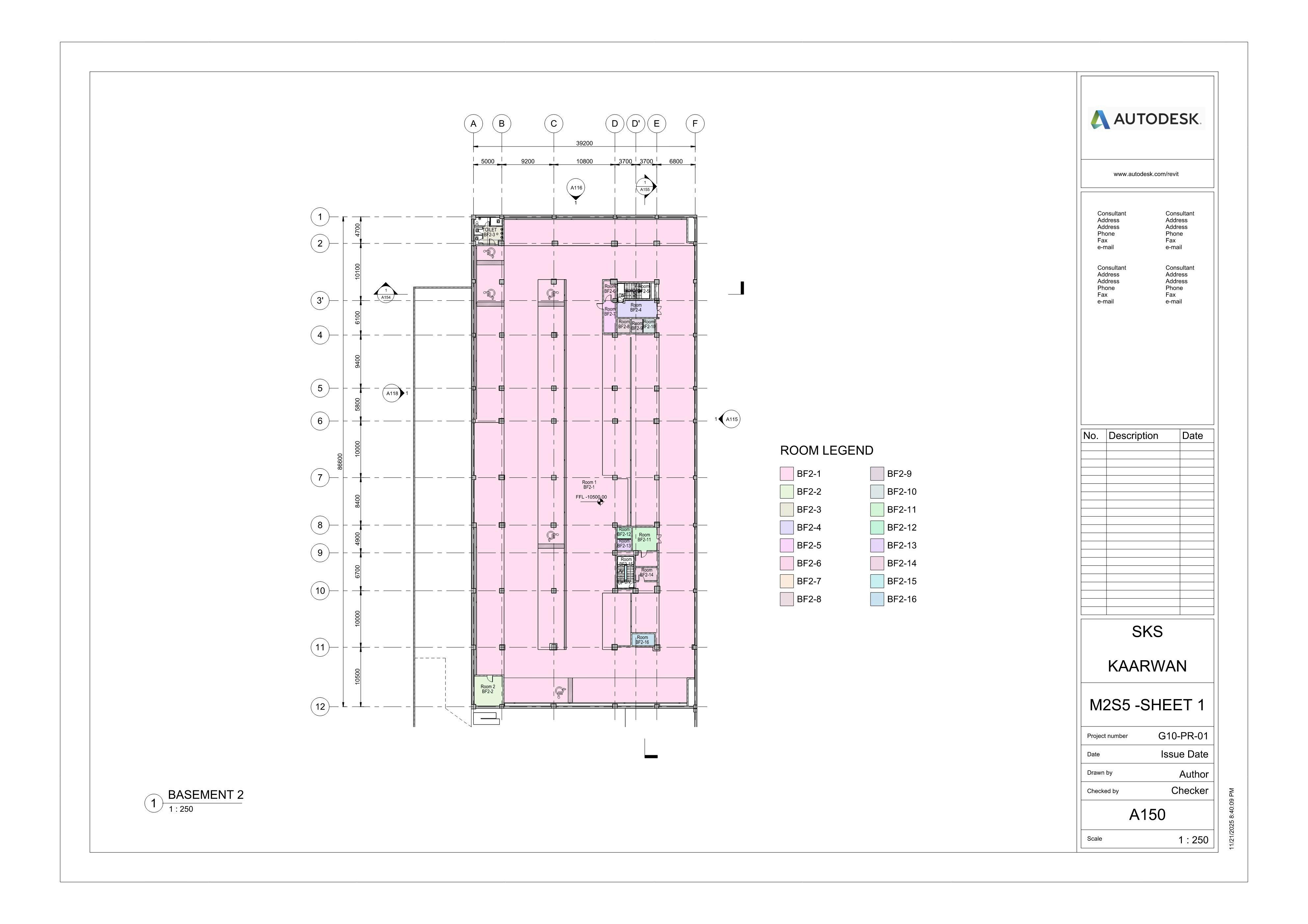This screenshot has height=924, width=1308.
Task: Select the BF2-4 lavender legend swatch
Action: coord(786,528)
